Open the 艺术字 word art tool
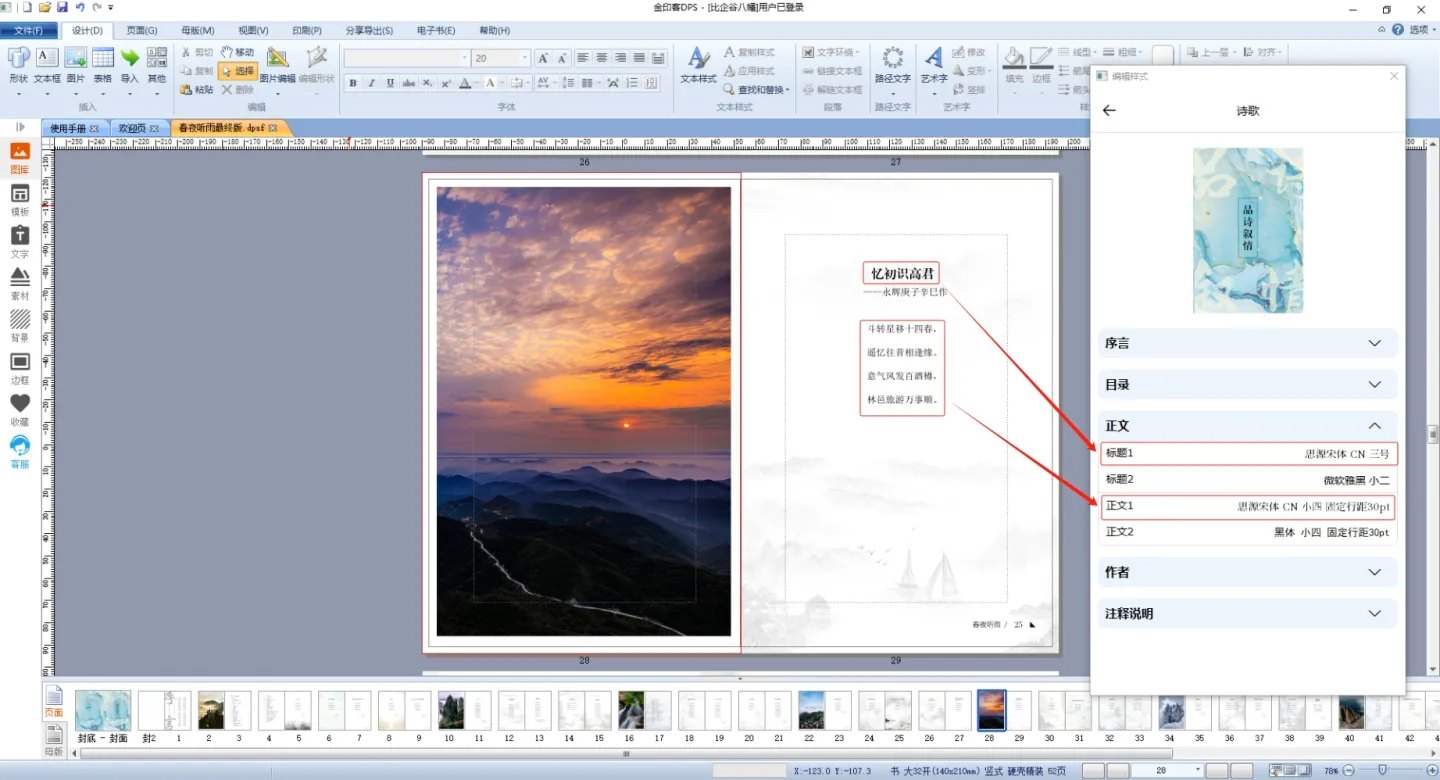This screenshot has width=1440, height=780. (x=933, y=62)
